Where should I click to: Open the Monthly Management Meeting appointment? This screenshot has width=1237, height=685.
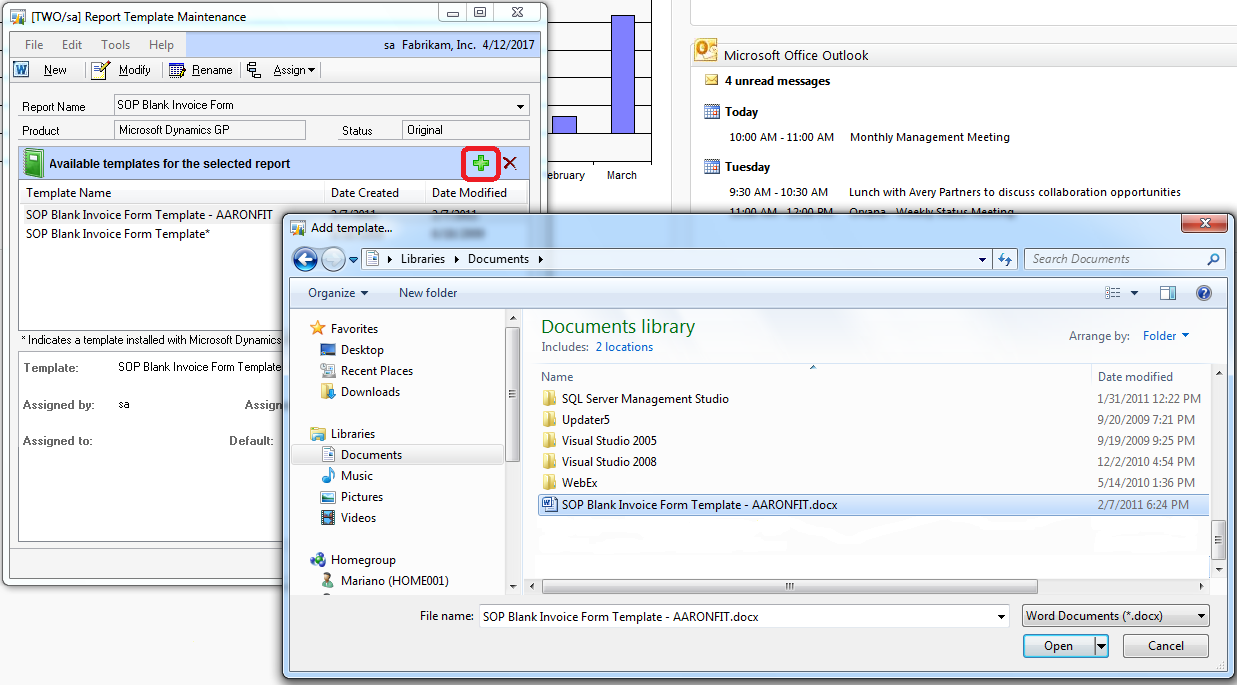click(930, 137)
